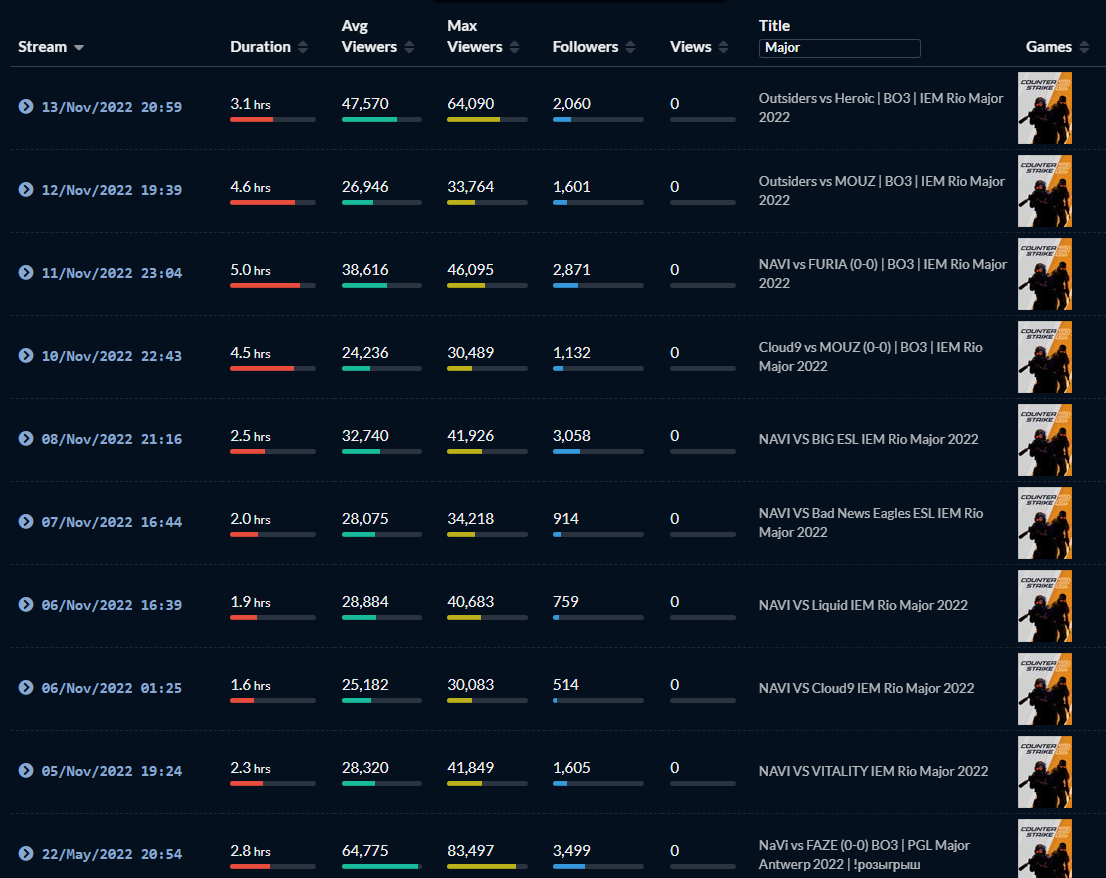Click the followers value 1,132
Image resolution: width=1106 pixels, height=878 pixels.
click(x=572, y=353)
